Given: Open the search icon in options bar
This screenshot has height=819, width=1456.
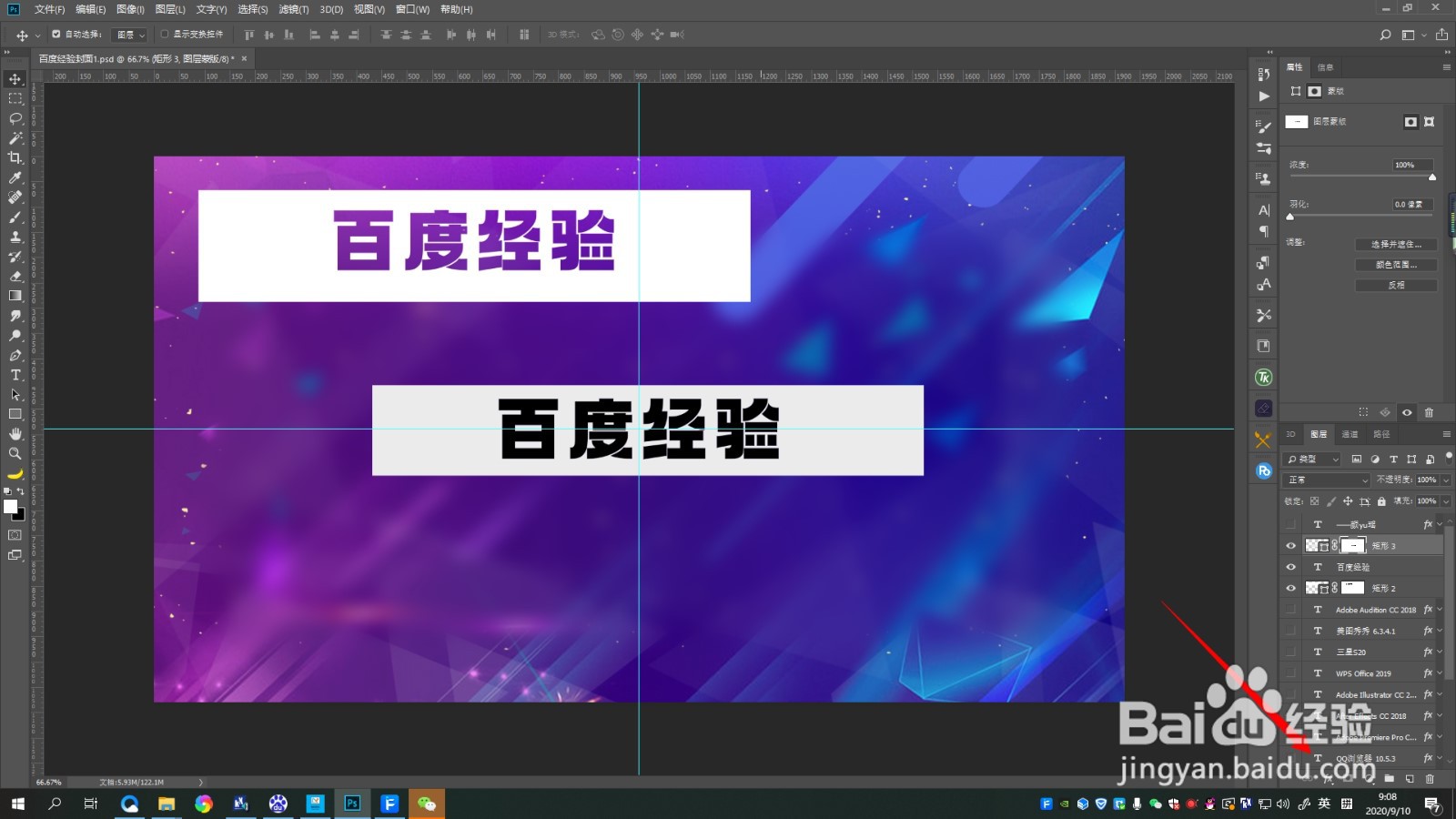Looking at the screenshot, I should [1385, 35].
